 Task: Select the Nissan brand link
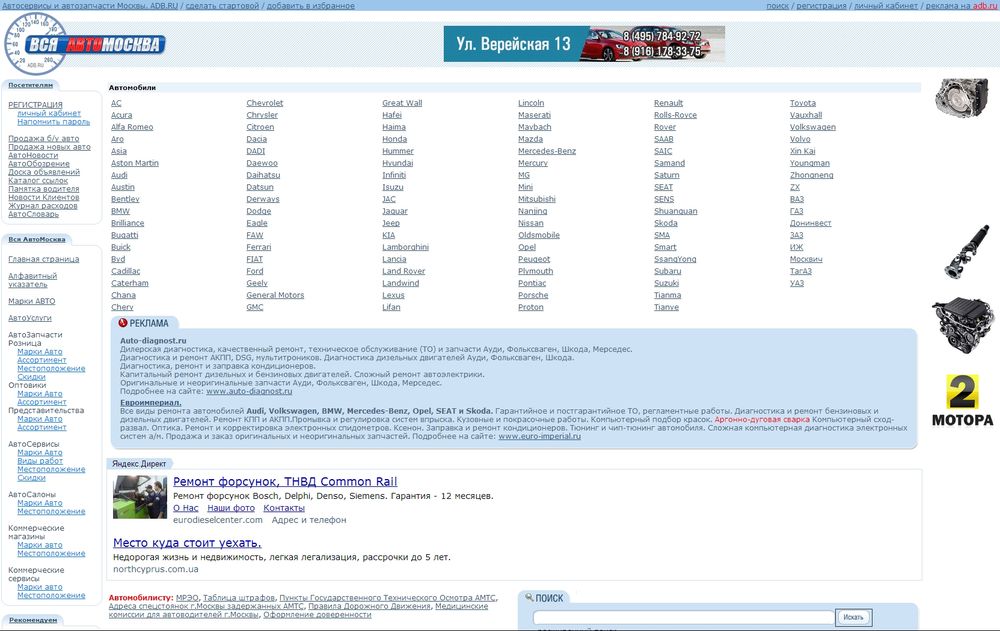click(x=531, y=223)
